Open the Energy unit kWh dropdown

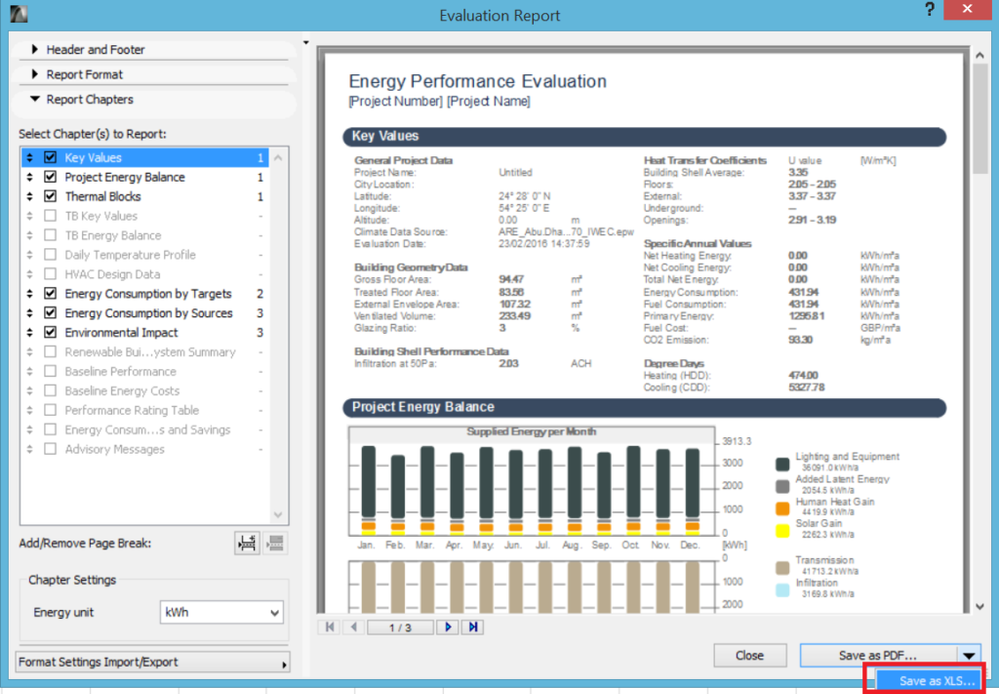221,612
